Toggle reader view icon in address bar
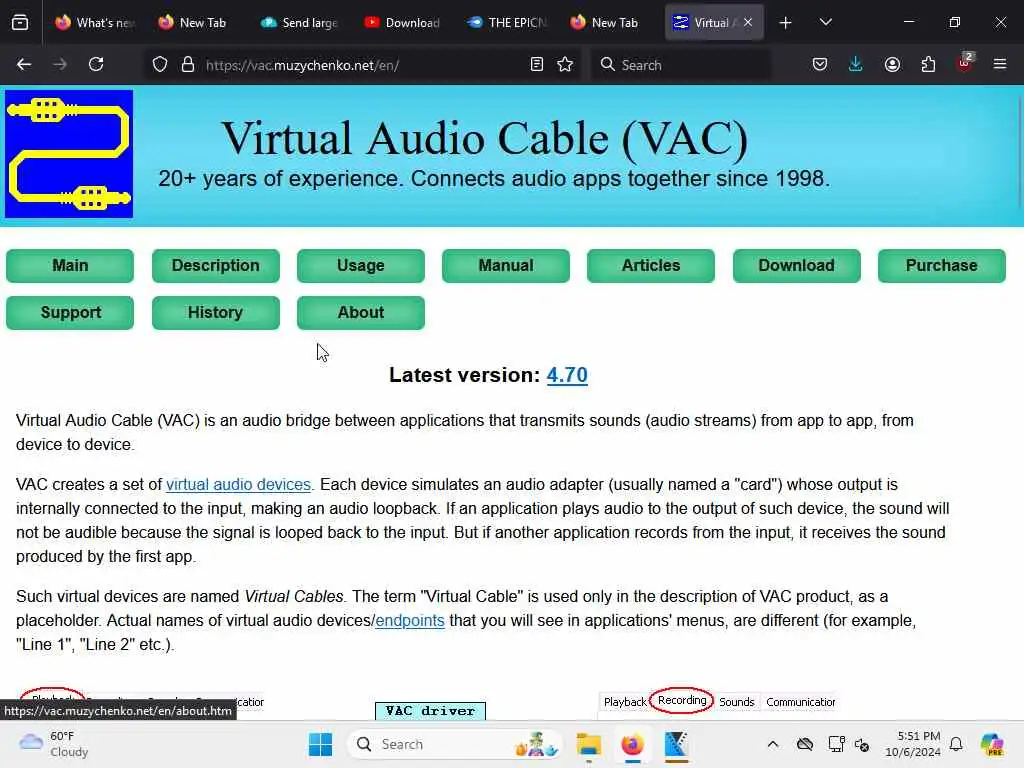The width and height of the screenshot is (1024, 768). [537, 65]
